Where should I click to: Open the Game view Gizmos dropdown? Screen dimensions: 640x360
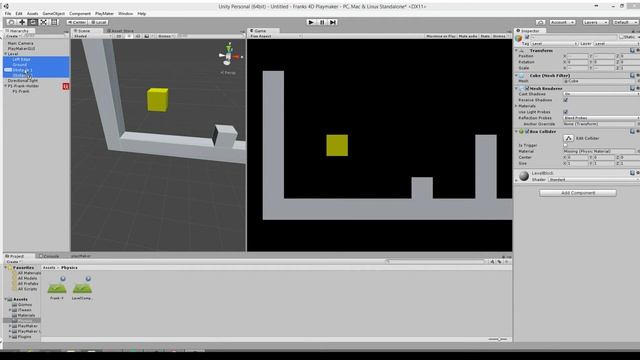(500, 36)
